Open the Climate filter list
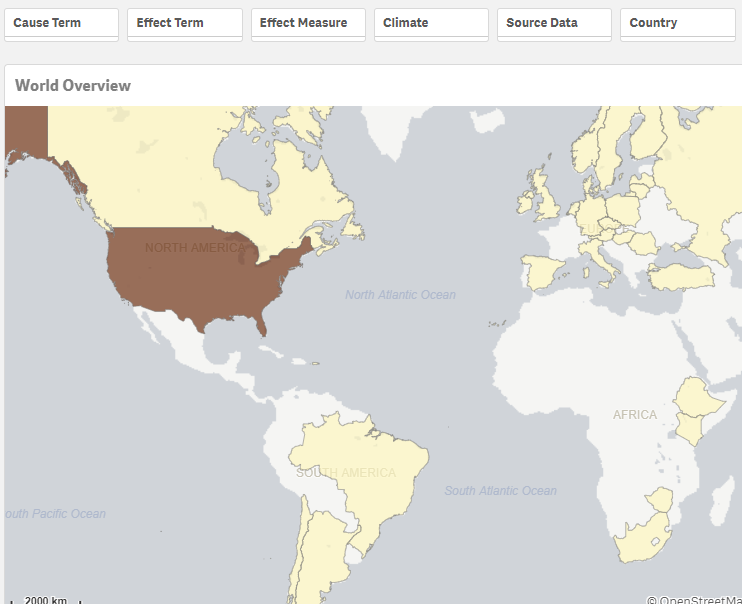This screenshot has width=742, height=604. (x=431, y=23)
